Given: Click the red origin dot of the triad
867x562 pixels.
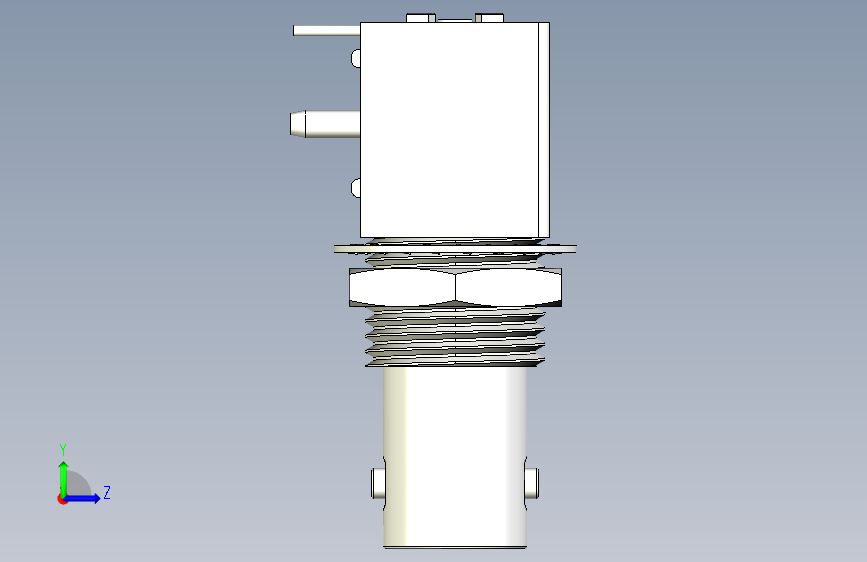Looking at the screenshot, I should click(x=62, y=499).
